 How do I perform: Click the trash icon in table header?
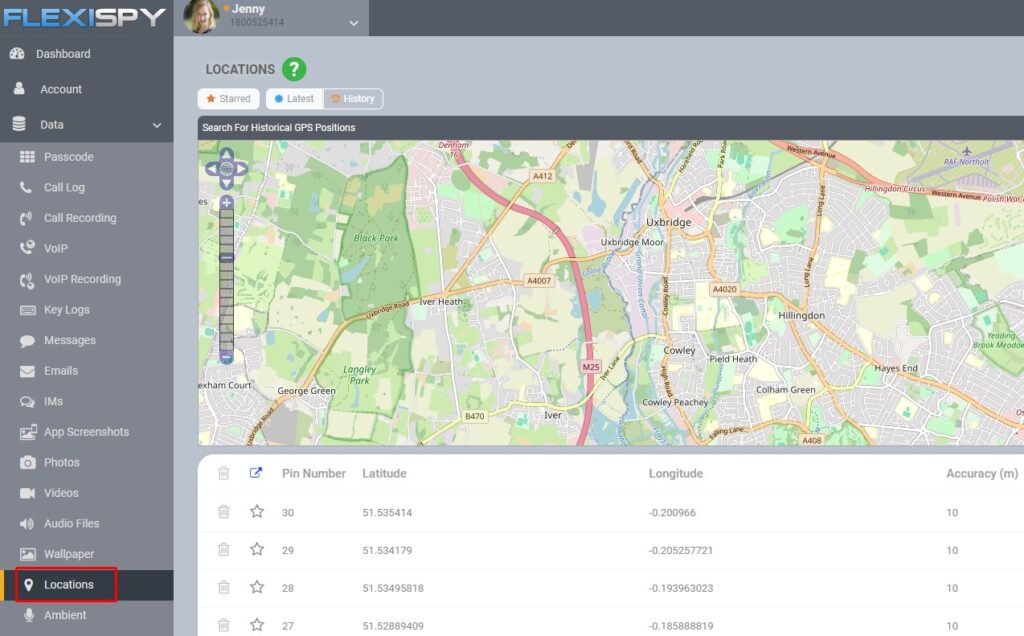[x=223, y=473]
